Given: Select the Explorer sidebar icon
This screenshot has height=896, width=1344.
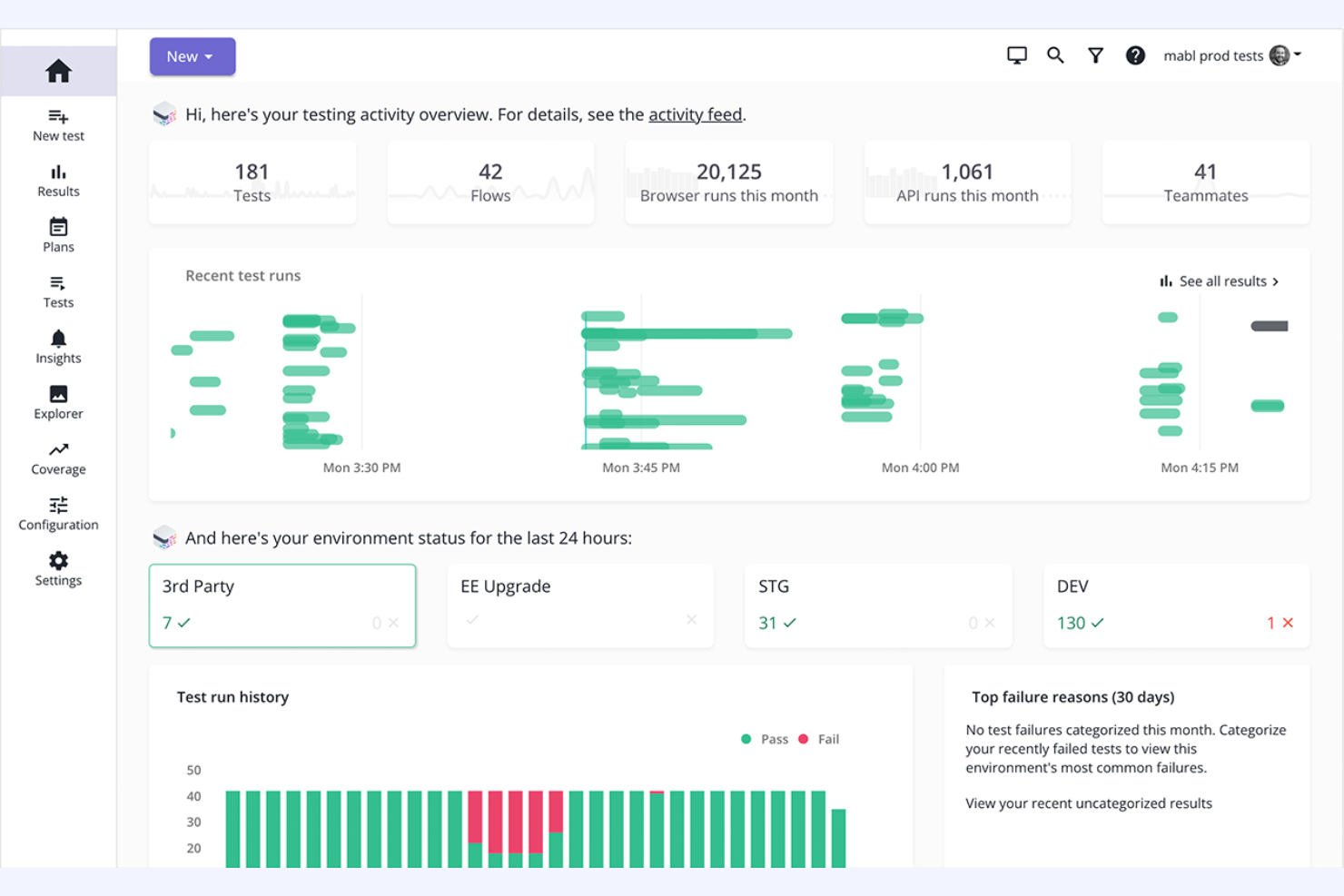Looking at the screenshot, I should pos(58,394).
